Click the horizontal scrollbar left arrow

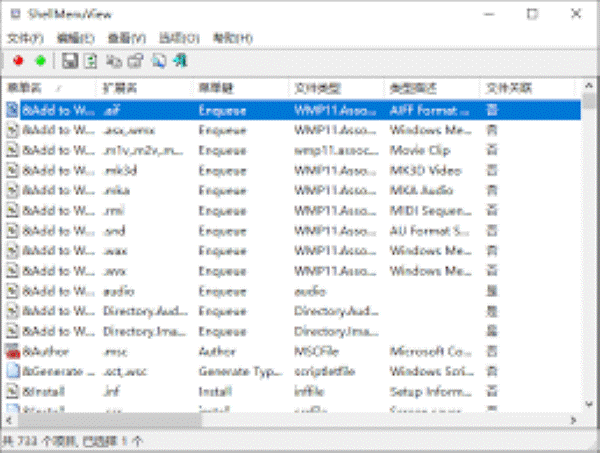pos(9,420)
